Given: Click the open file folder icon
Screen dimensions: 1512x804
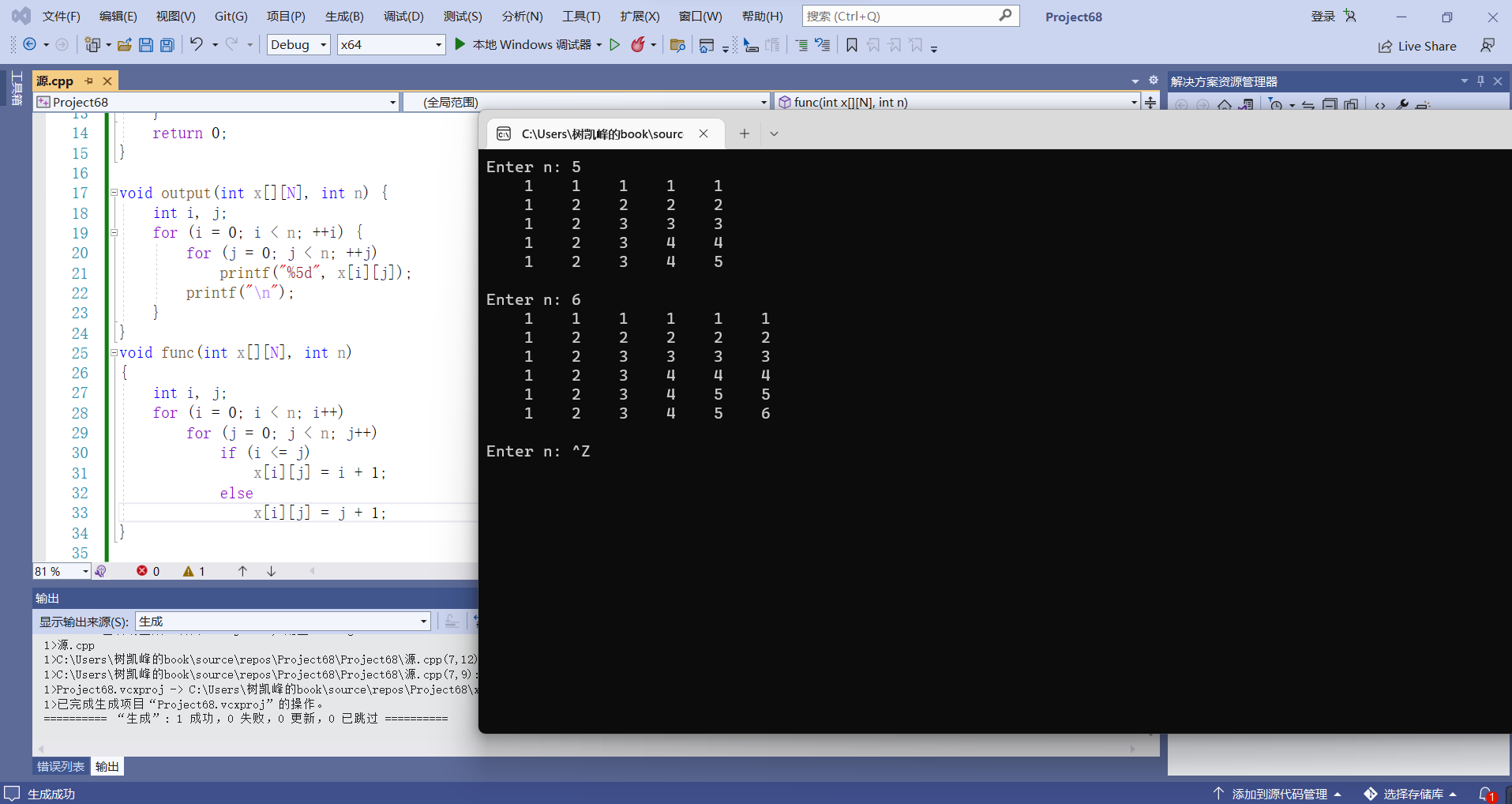Looking at the screenshot, I should tap(124, 45).
